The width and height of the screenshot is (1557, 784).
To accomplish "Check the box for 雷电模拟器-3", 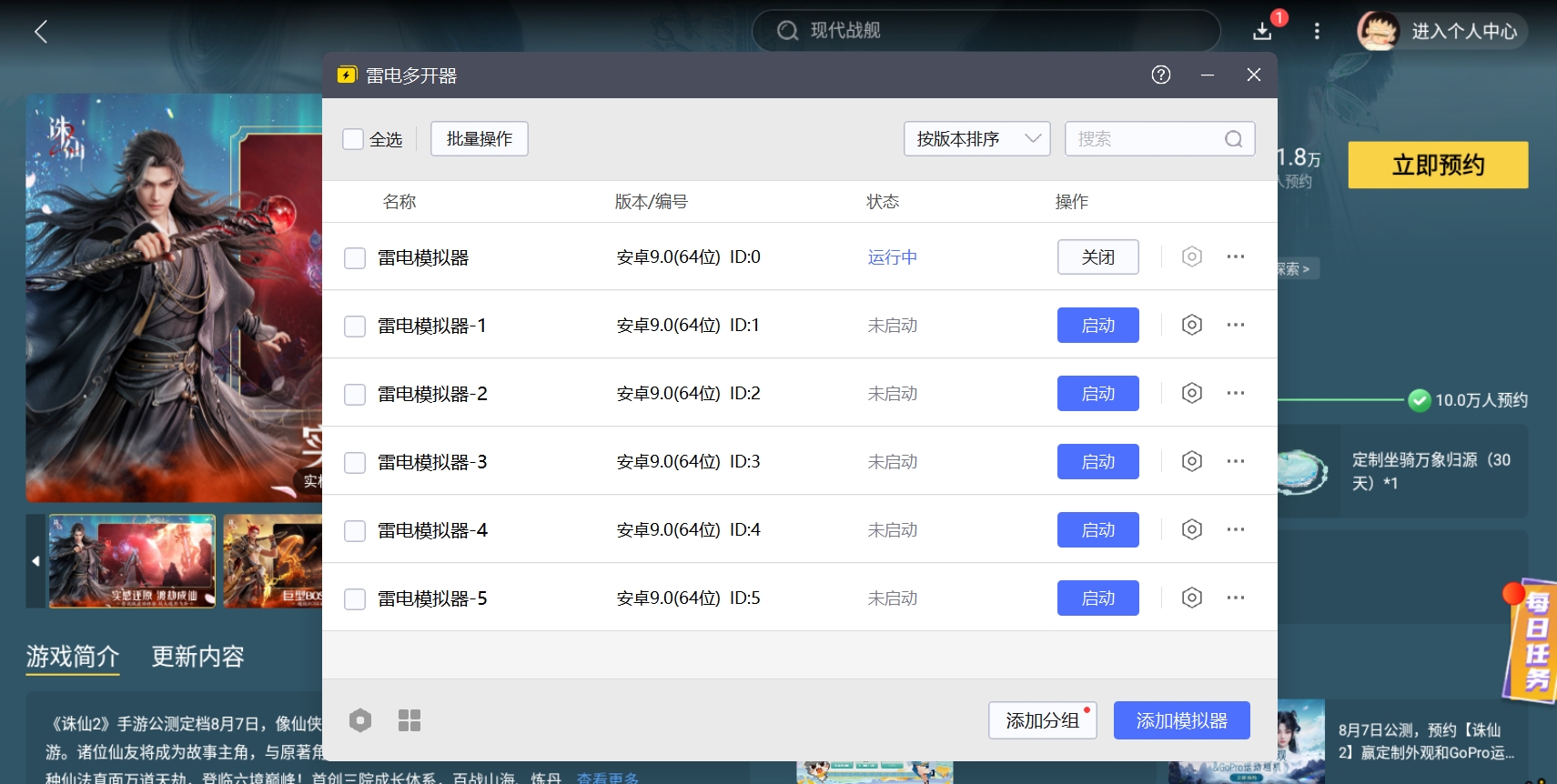I will tap(355, 463).
